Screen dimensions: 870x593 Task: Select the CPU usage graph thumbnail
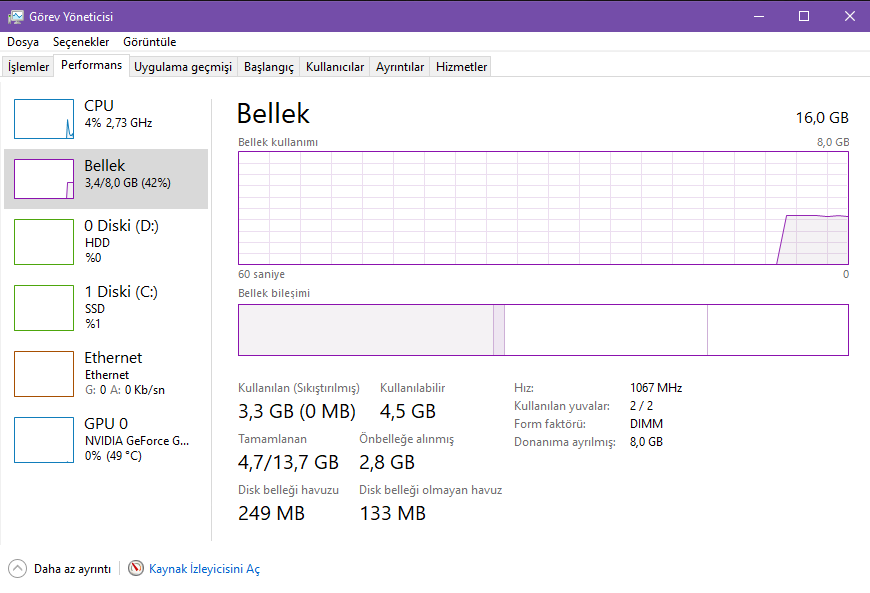(44, 119)
